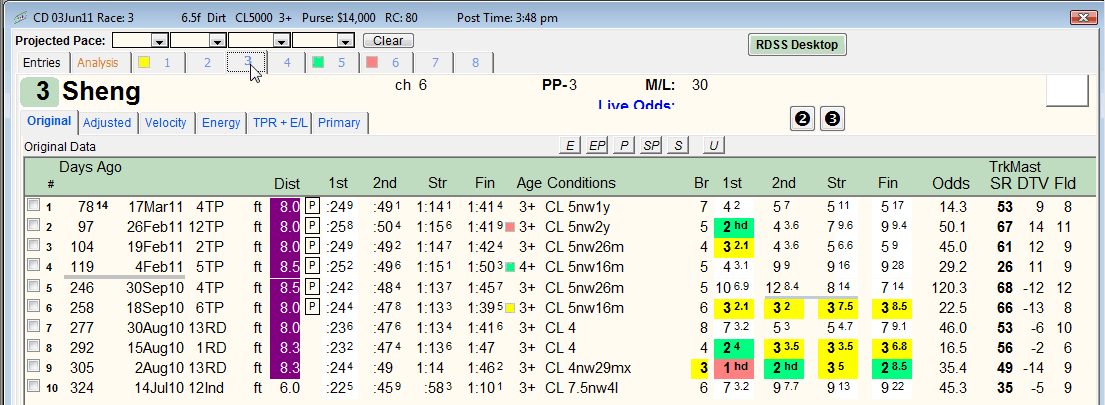Screen dimensions: 1105x405
Task: Tick the checkbox for line 2 (26Feb11)
Action: coord(32,227)
